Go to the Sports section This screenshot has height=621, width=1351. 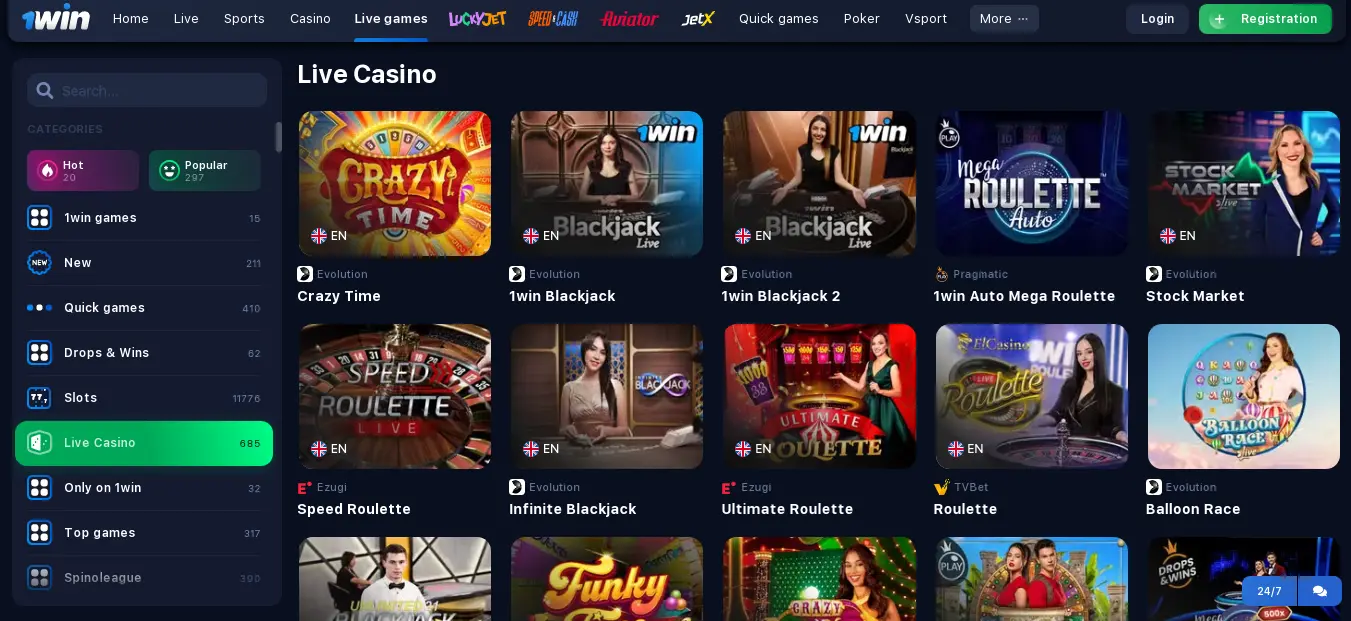(244, 19)
